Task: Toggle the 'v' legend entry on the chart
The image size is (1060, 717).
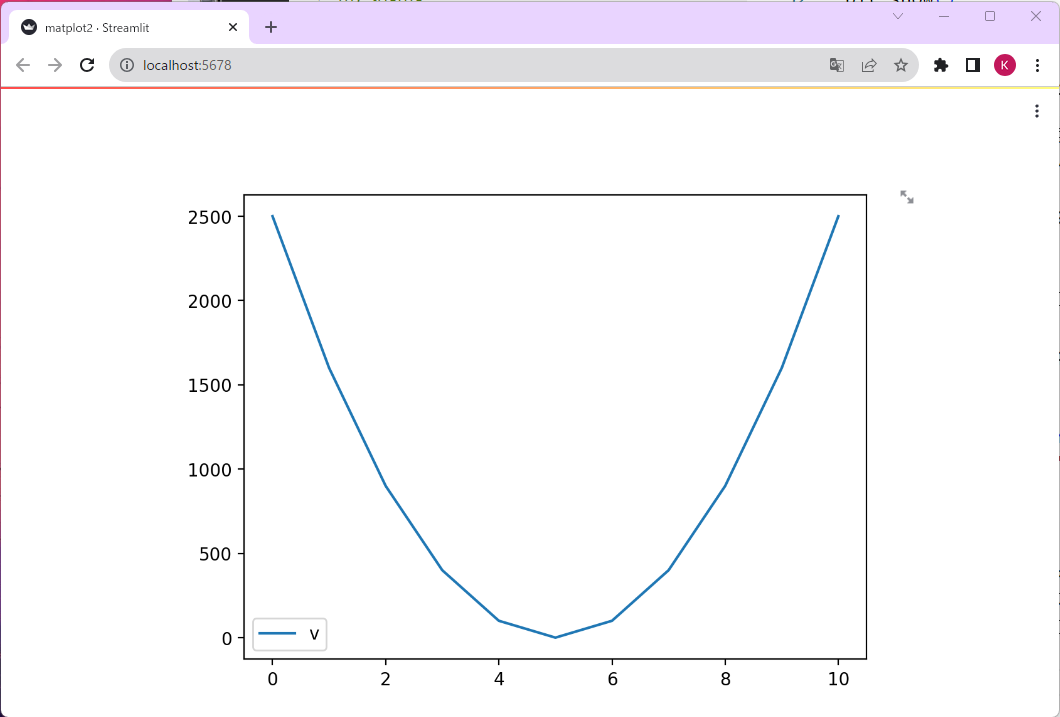Action: 289,633
